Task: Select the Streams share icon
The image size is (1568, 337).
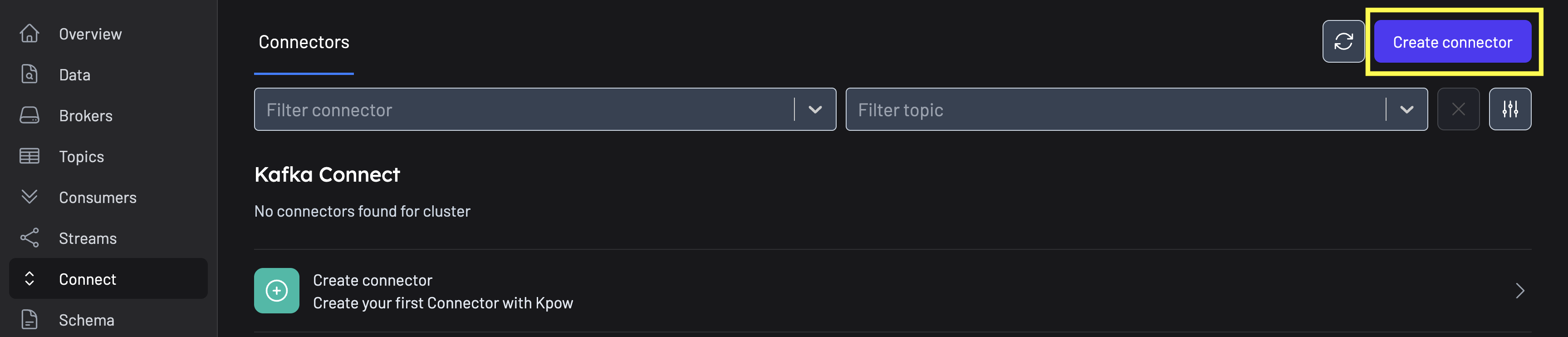Action: coord(29,238)
